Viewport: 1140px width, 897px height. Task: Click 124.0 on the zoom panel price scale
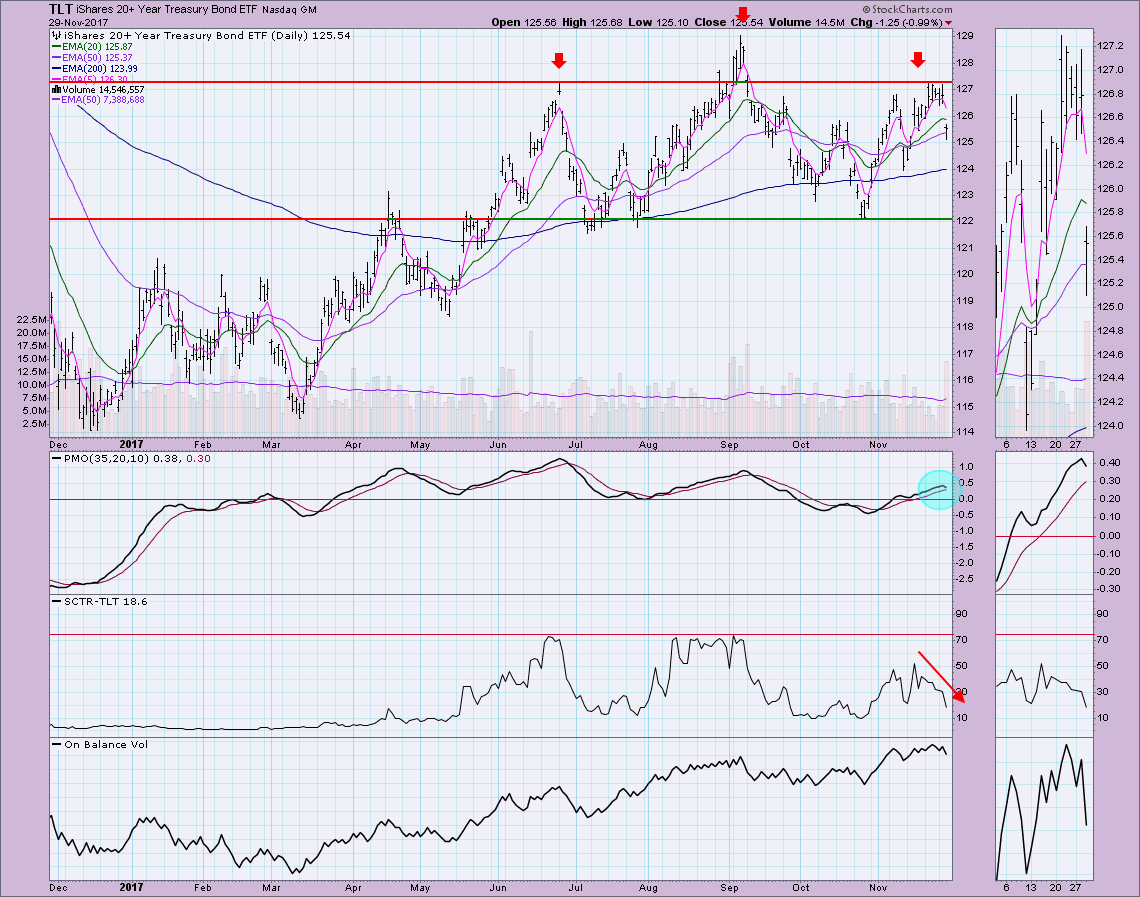point(1110,426)
